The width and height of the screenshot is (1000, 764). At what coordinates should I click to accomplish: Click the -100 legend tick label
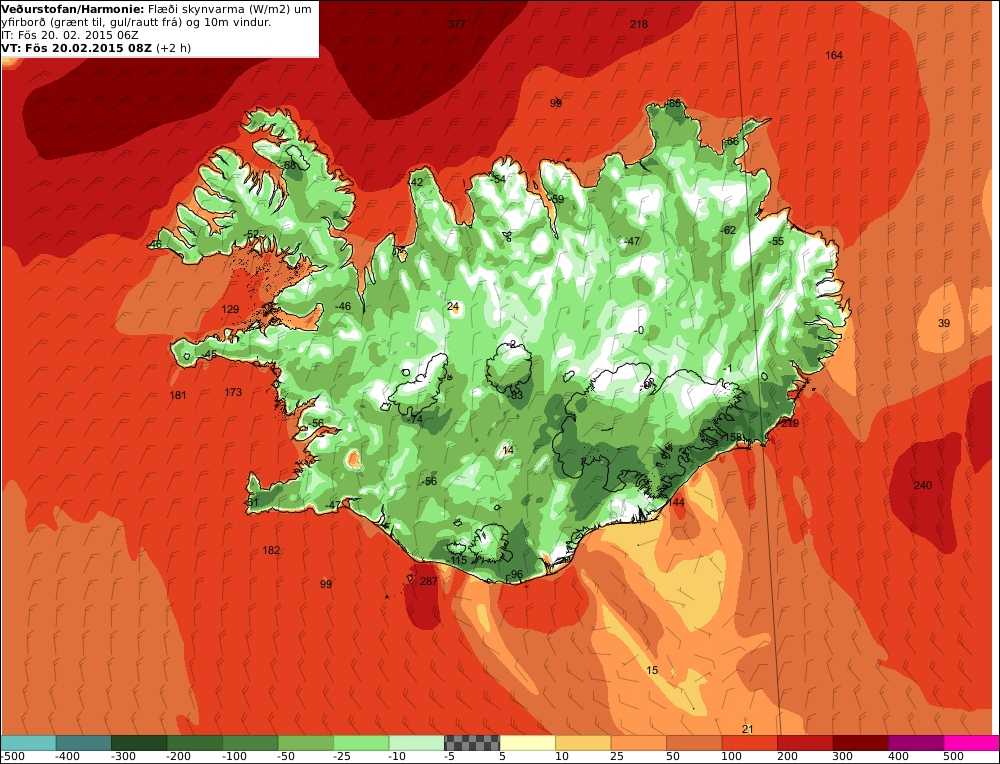click(234, 756)
